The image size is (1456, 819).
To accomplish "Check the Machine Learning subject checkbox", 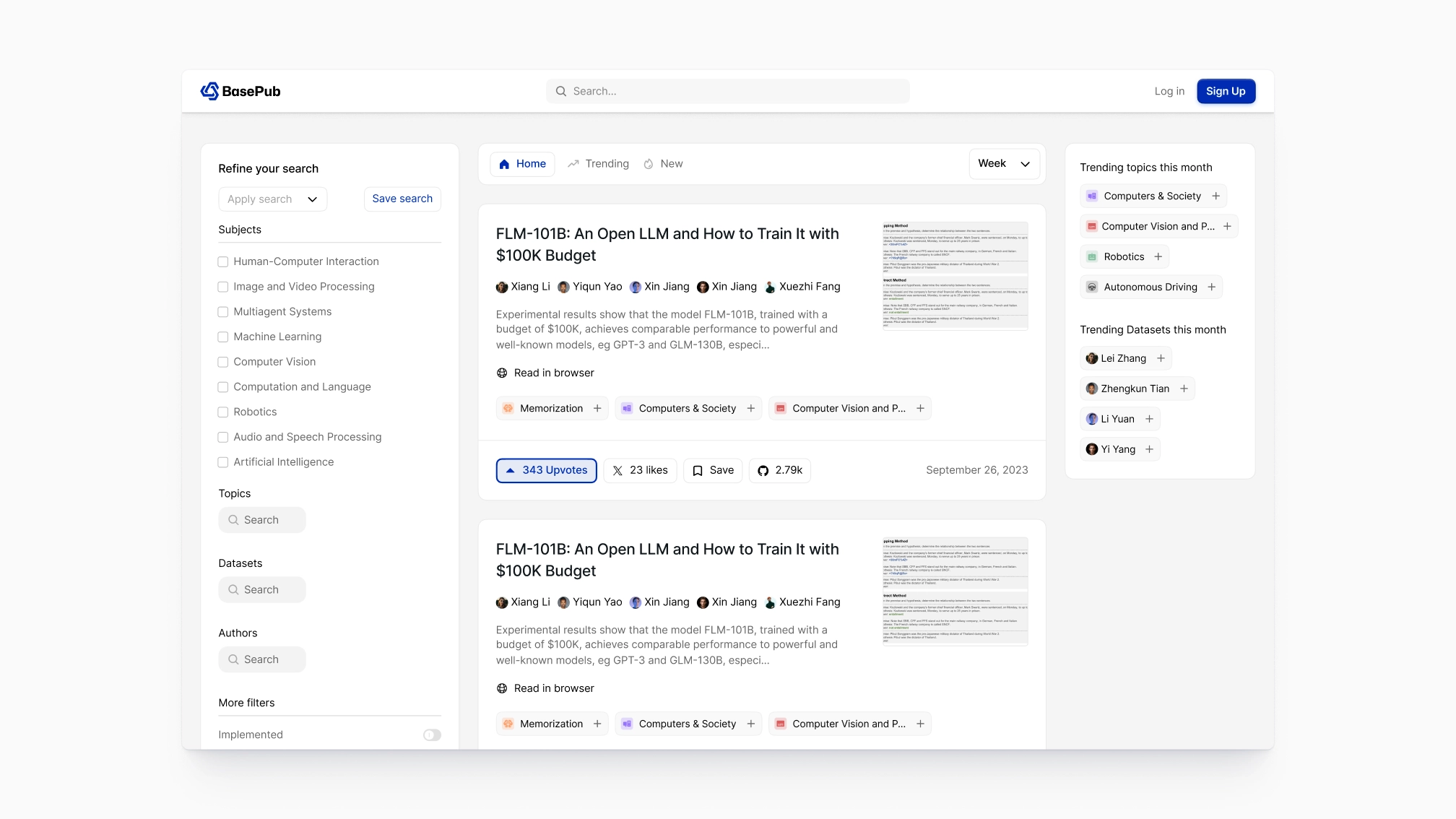I will point(223,337).
